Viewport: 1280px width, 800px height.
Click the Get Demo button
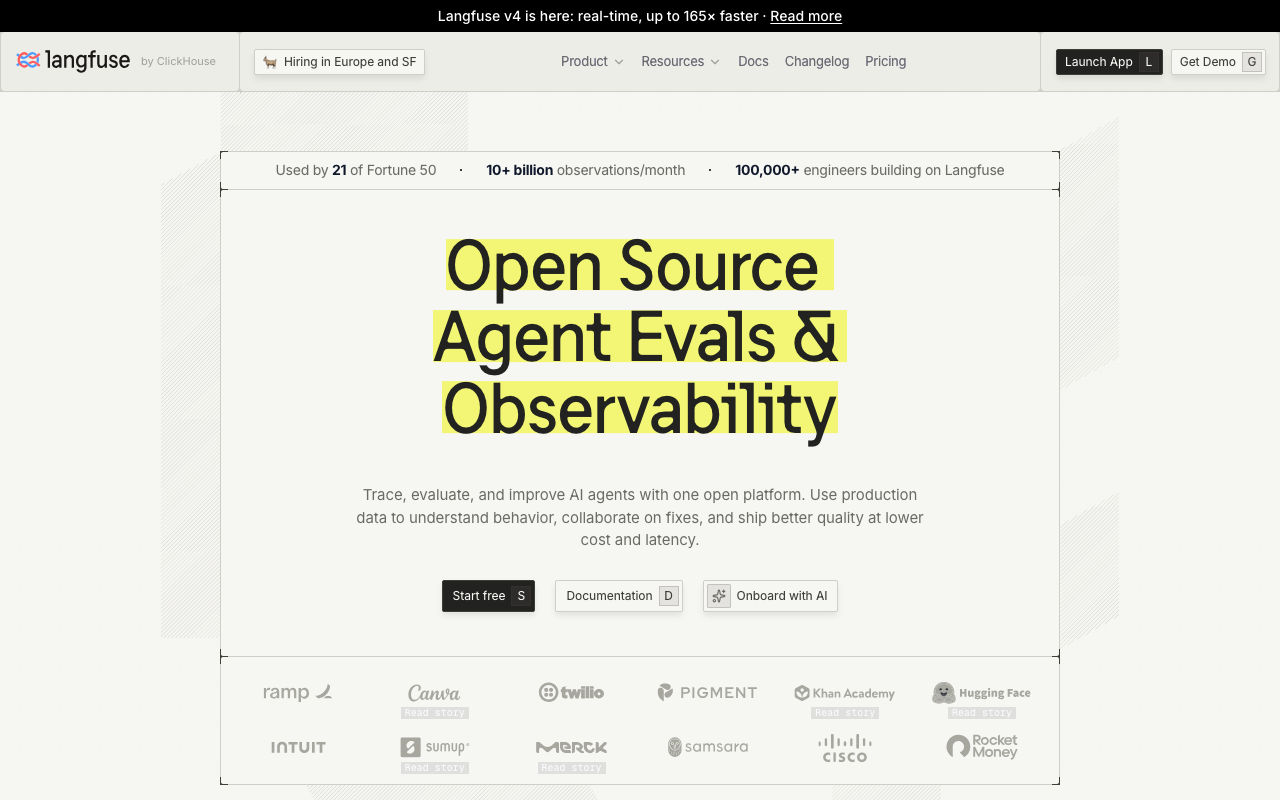[x=1218, y=62]
